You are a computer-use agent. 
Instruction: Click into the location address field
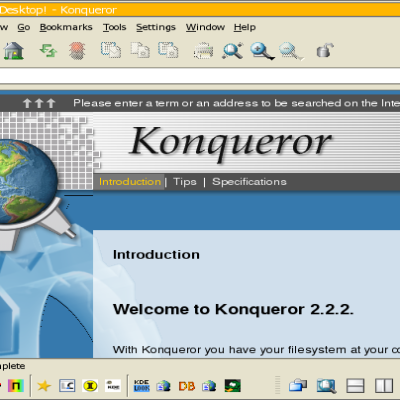tap(200, 76)
